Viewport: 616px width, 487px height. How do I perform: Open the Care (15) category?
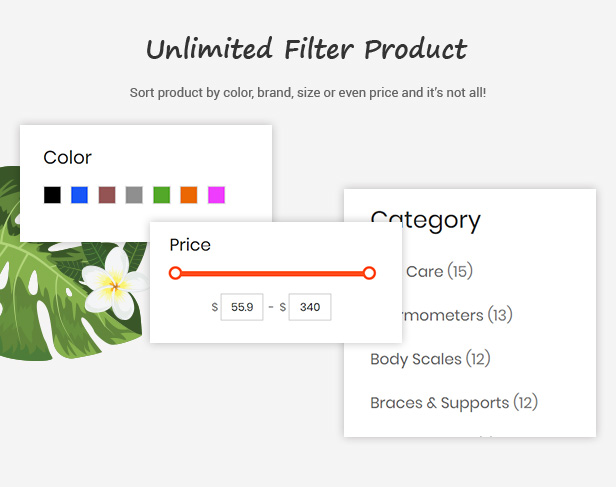[x=439, y=271]
